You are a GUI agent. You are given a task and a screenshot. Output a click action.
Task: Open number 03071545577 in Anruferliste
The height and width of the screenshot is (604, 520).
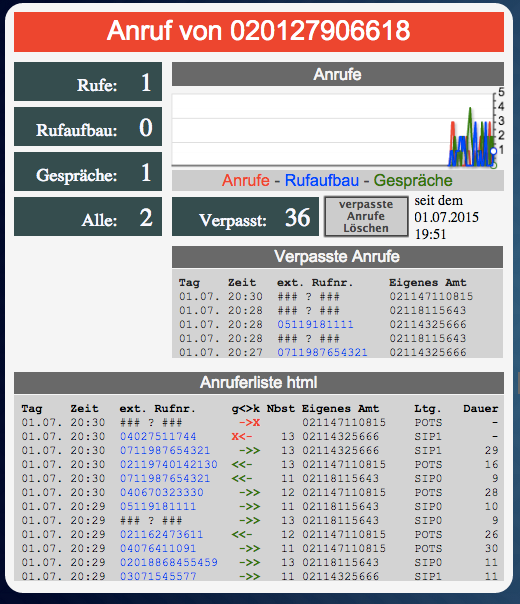click(x=158, y=576)
